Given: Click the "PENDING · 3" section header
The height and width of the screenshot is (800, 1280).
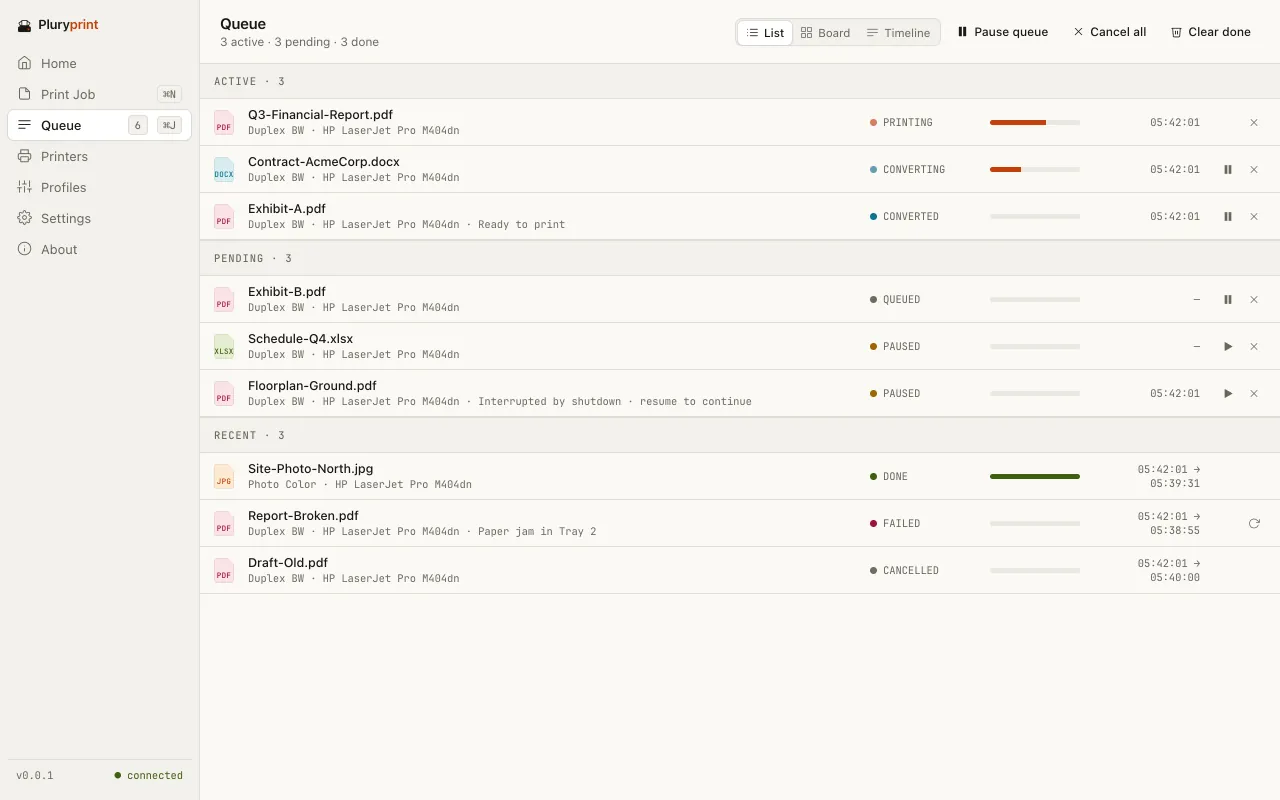Looking at the screenshot, I should (740, 258).
